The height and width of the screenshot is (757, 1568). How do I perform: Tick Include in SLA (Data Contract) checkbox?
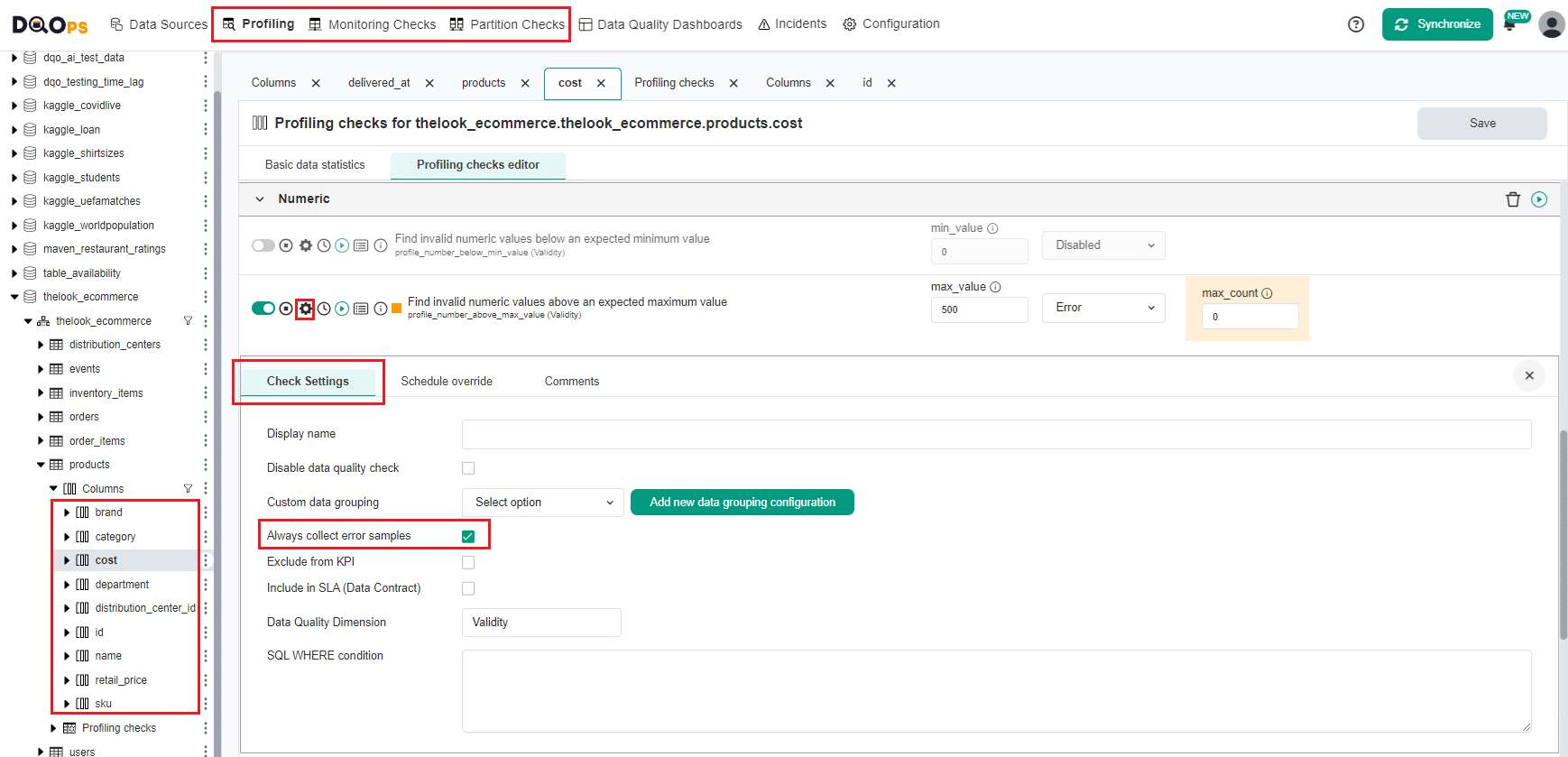pyautogui.click(x=468, y=588)
